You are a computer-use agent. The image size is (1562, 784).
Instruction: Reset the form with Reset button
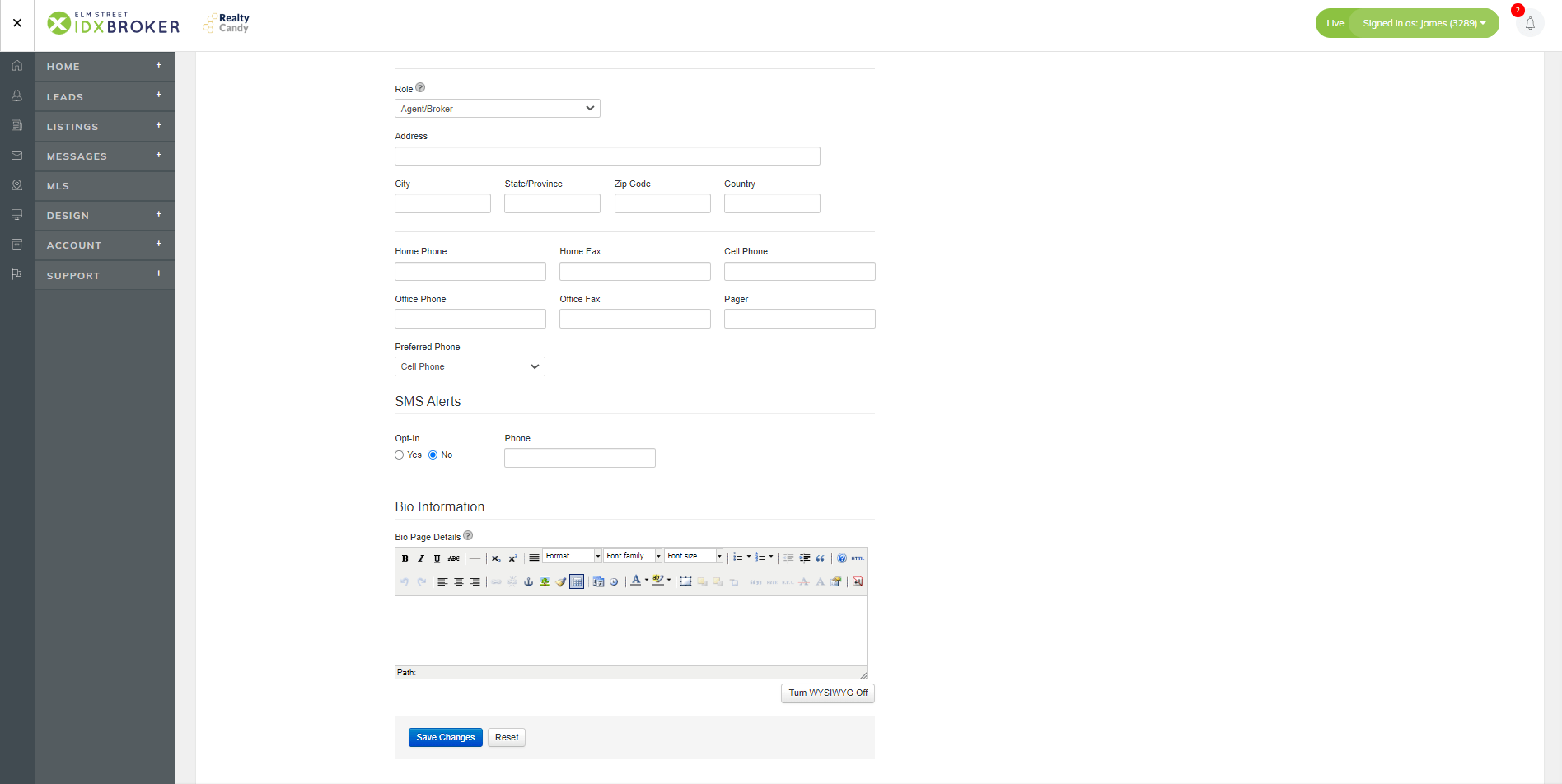click(x=507, y=738)
